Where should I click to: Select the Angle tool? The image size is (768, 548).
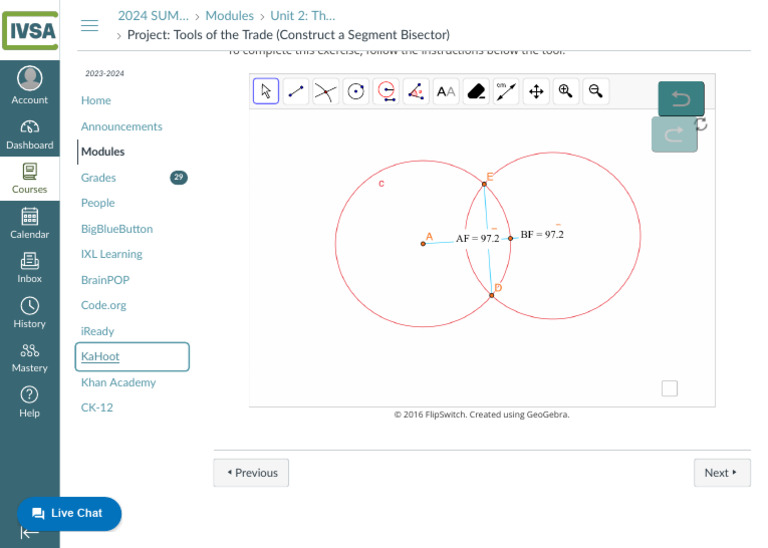click(416, 91)
